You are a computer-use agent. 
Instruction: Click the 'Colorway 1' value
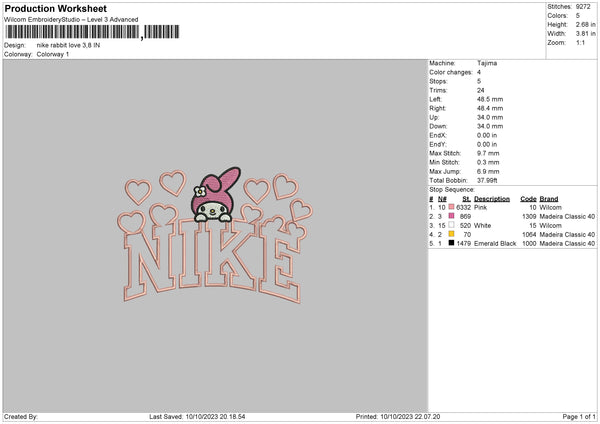[53, 54]
